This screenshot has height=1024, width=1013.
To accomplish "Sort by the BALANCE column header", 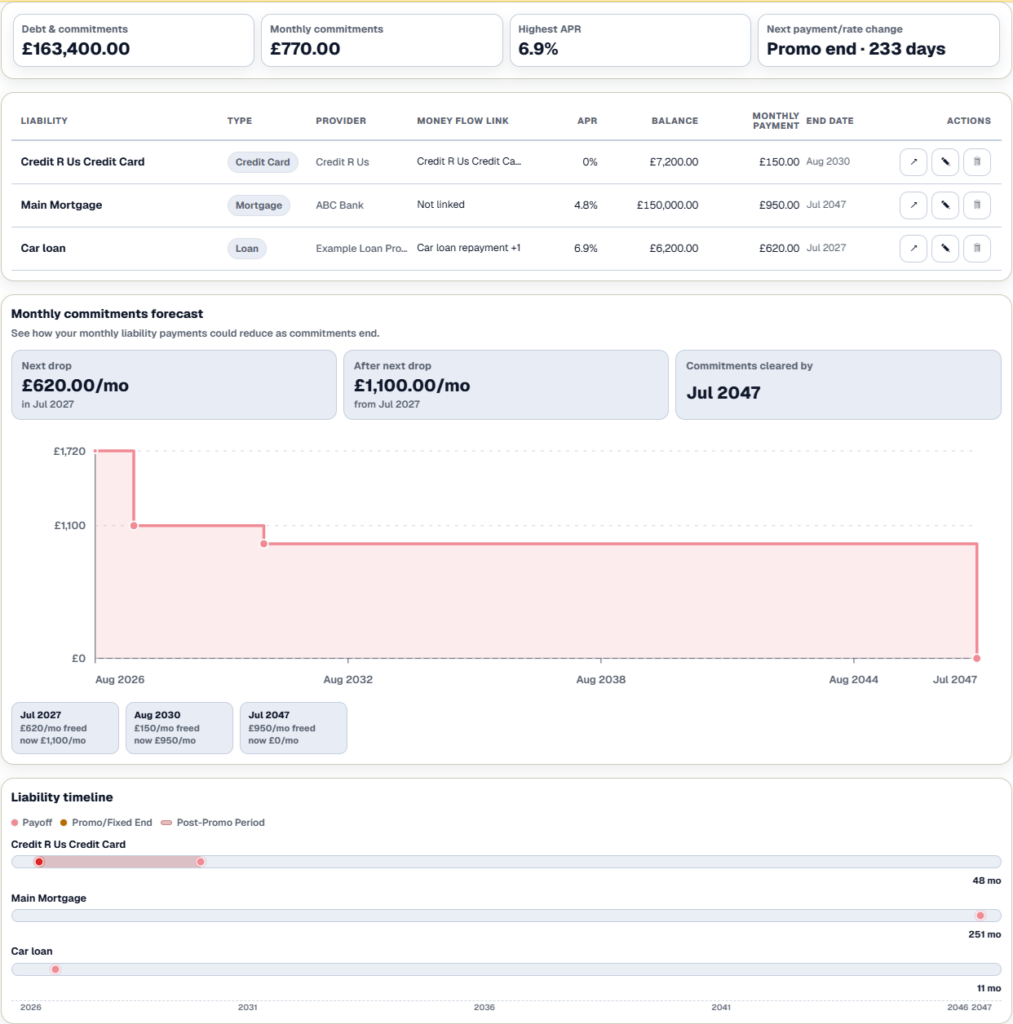I will 675,121.
